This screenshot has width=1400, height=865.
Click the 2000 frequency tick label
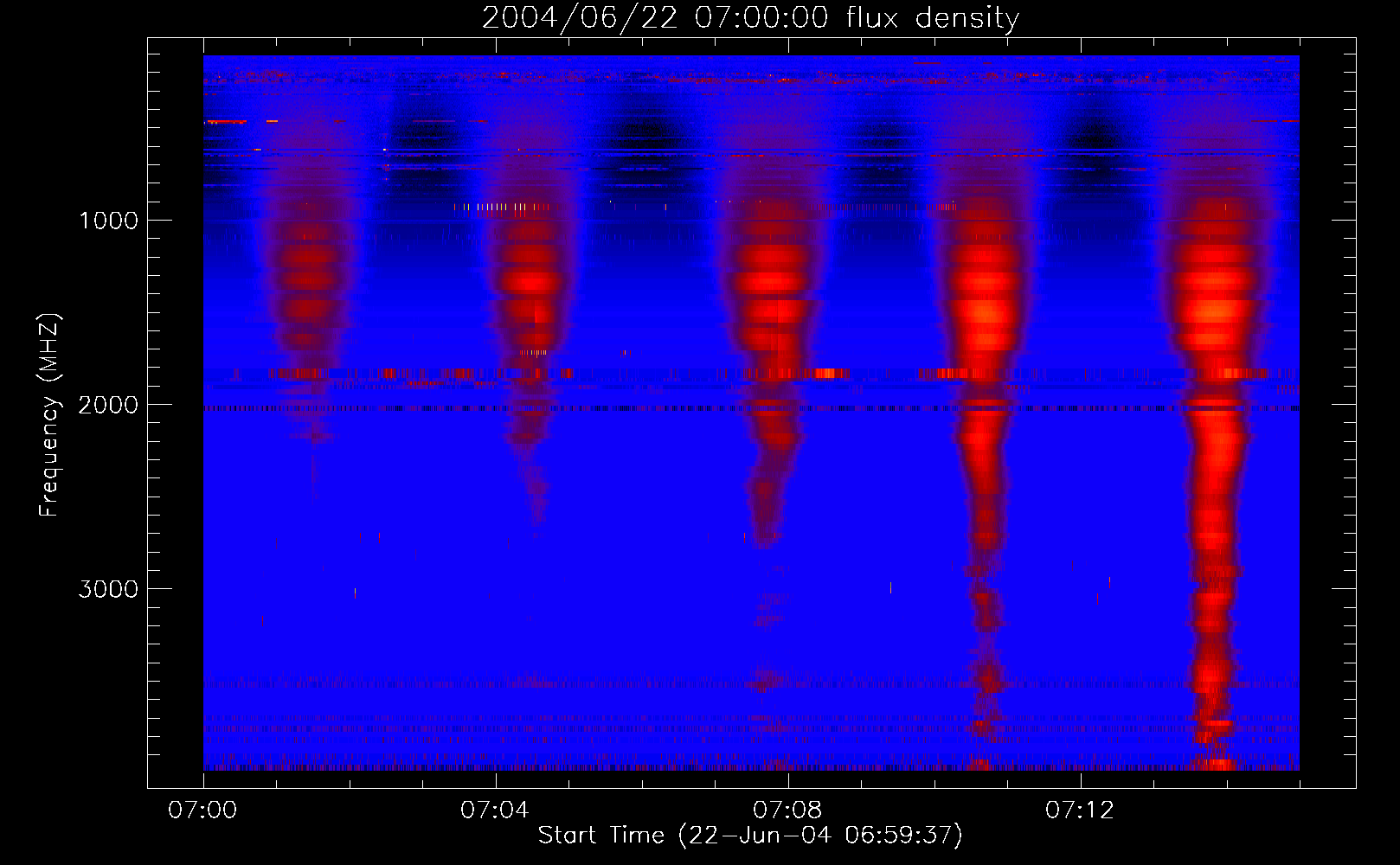tap(108, 405)
